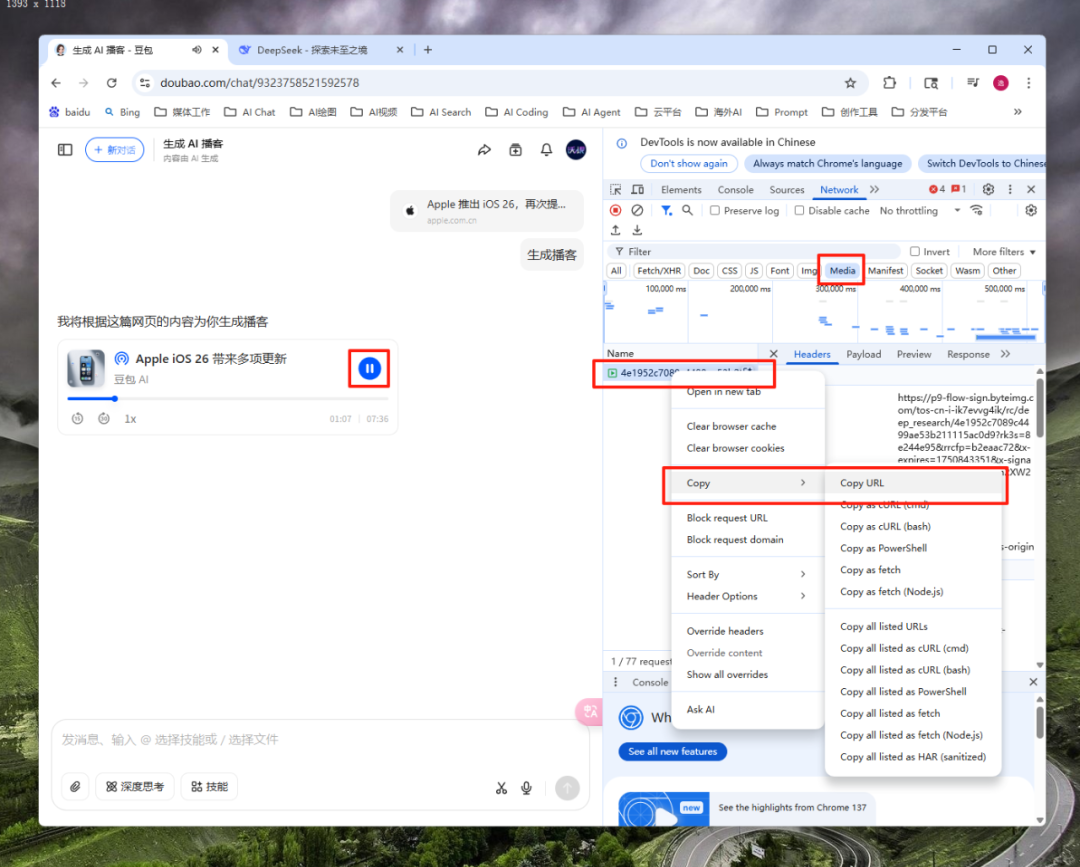
Task: Click Don't show again in DevTools banner
Action: (689, 164)
